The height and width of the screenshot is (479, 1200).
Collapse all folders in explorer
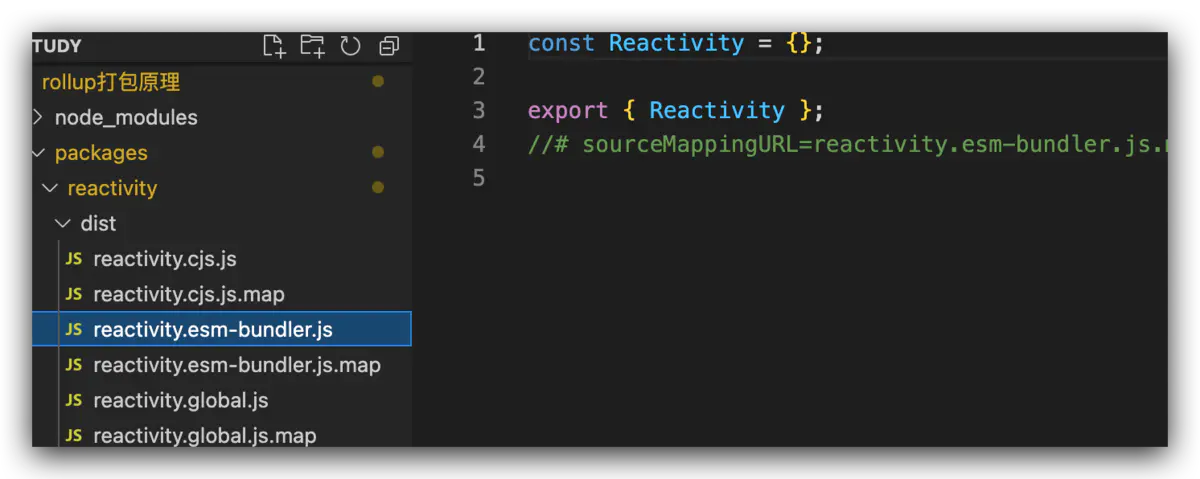pos(389,46)
